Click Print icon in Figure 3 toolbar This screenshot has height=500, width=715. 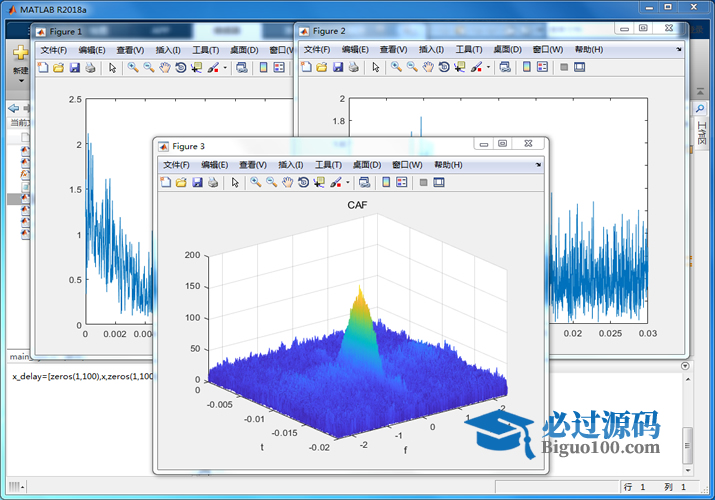(212, 183)
